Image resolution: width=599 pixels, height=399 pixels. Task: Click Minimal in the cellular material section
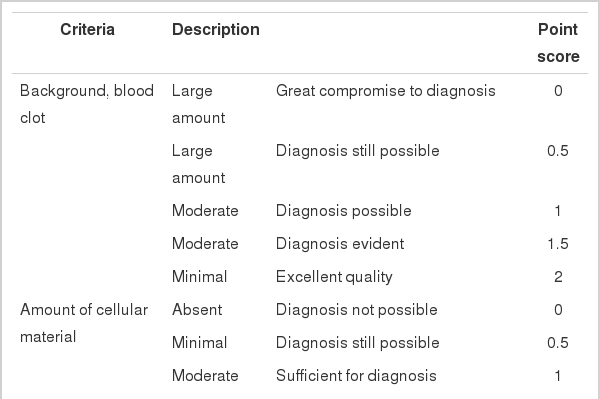[199, 342]
